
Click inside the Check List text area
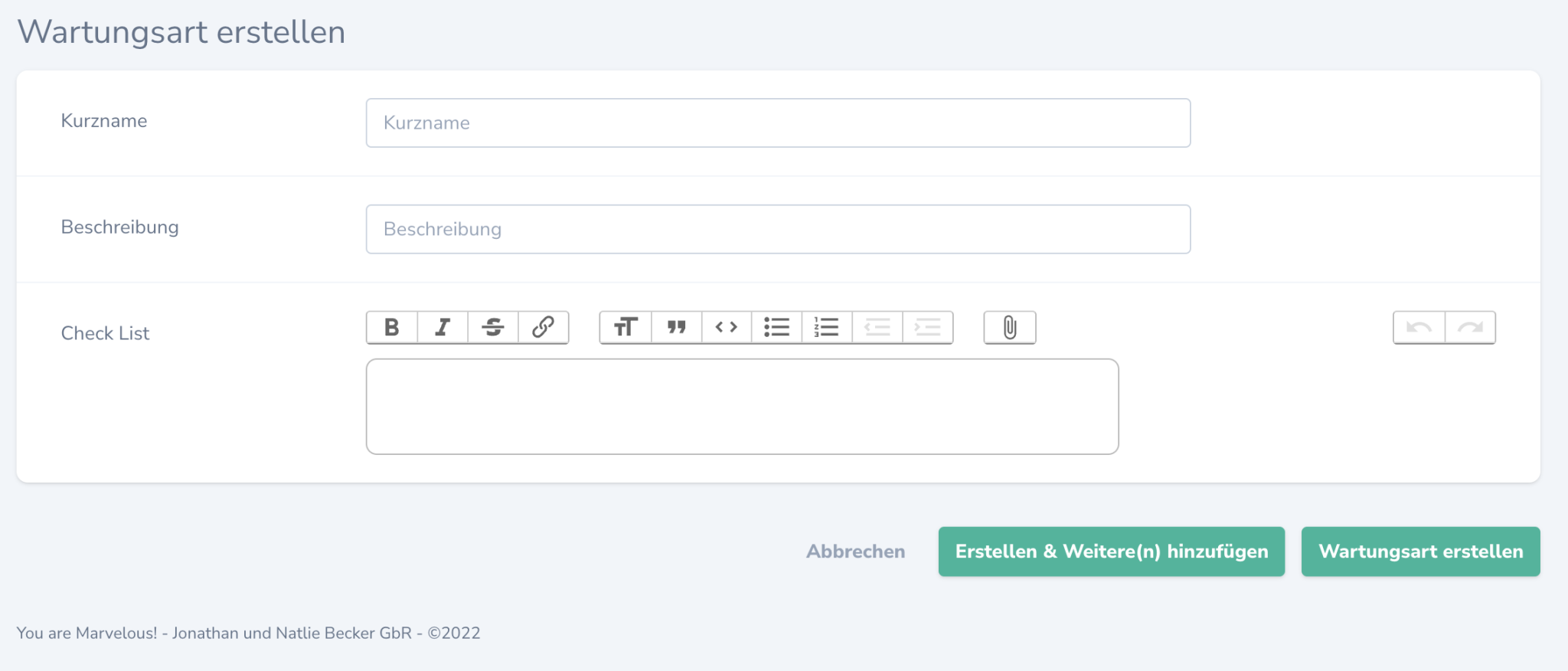pos(742,407)
